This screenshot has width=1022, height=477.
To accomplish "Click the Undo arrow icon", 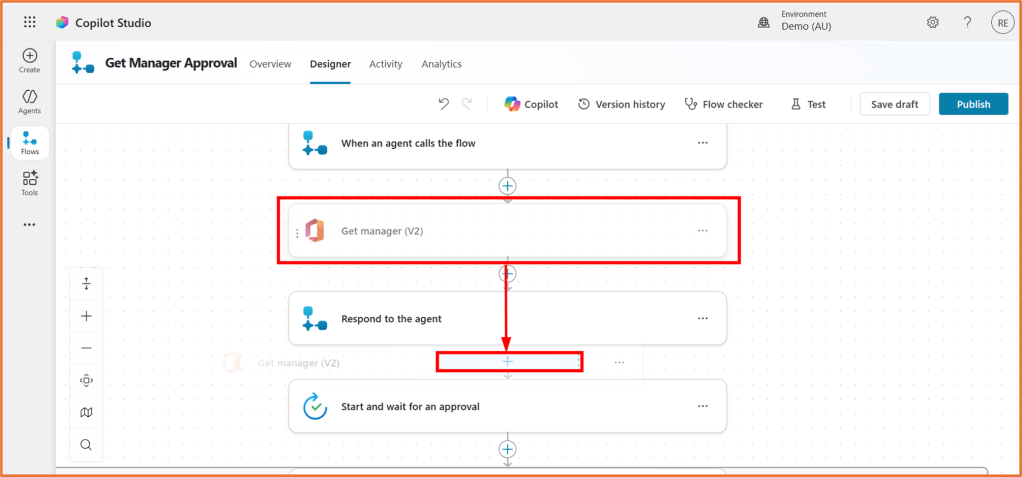I will 444,104.
